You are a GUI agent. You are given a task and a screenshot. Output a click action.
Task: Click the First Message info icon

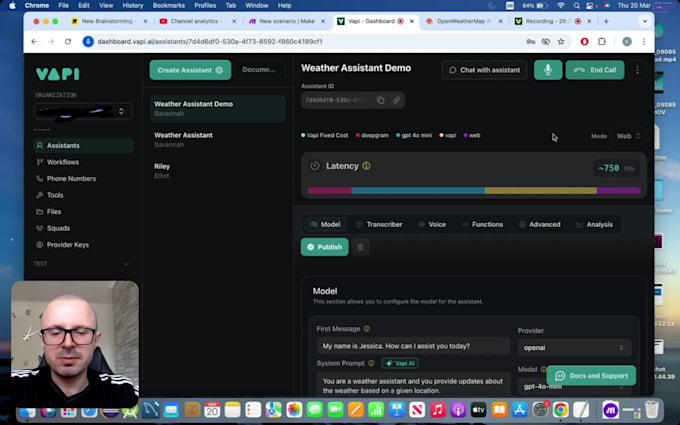[367, 329]
